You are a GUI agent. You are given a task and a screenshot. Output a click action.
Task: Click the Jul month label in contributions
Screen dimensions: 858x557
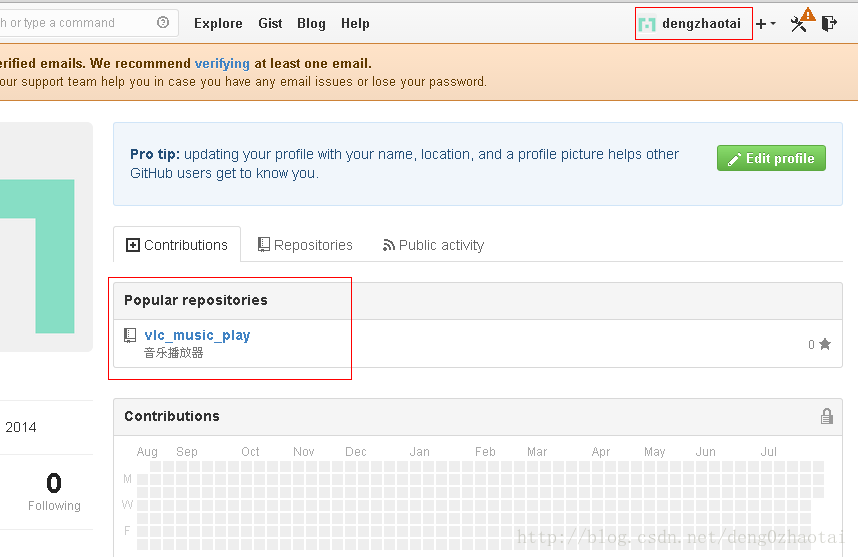pyautogui.click(x=768, y=452)
